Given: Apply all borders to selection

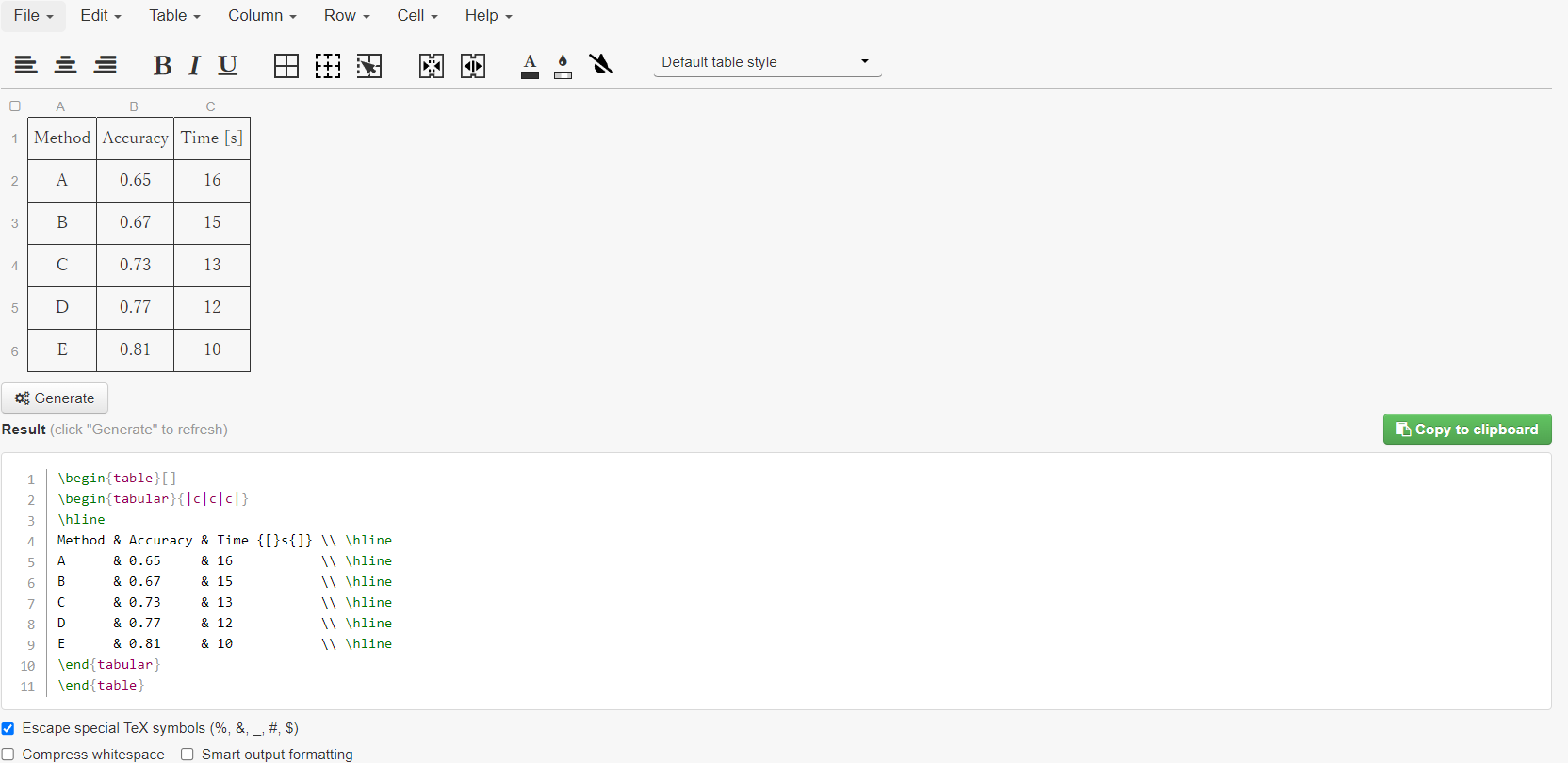Looking at the screenshot, I should tap(286, 65).
